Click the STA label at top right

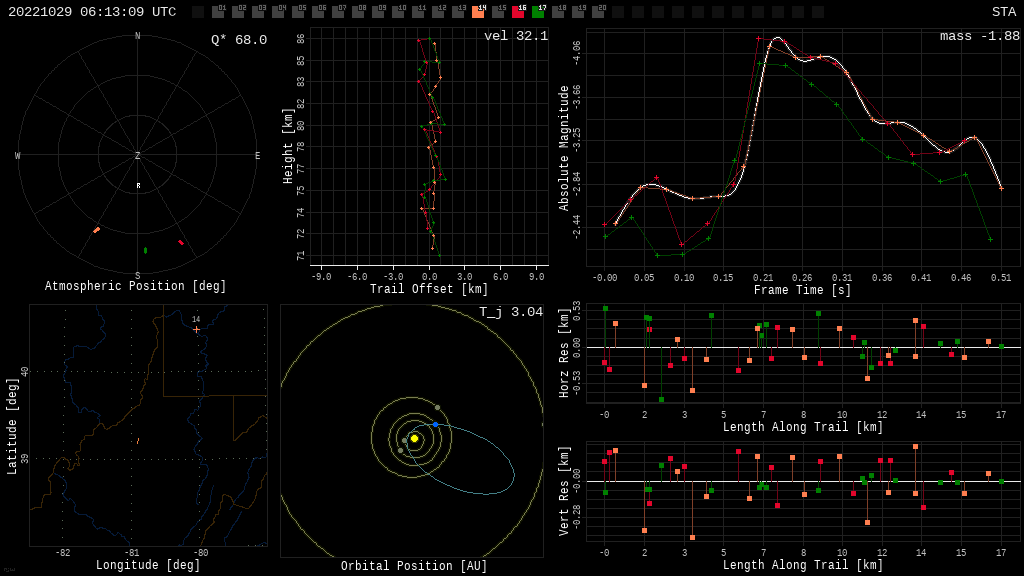(x=1004, y=12)
